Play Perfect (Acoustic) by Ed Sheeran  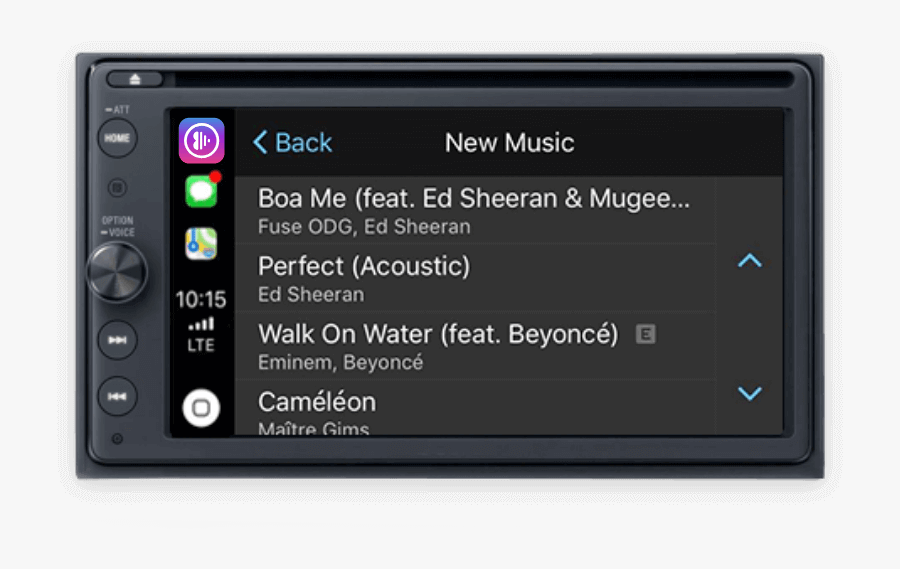click(475, 278)
